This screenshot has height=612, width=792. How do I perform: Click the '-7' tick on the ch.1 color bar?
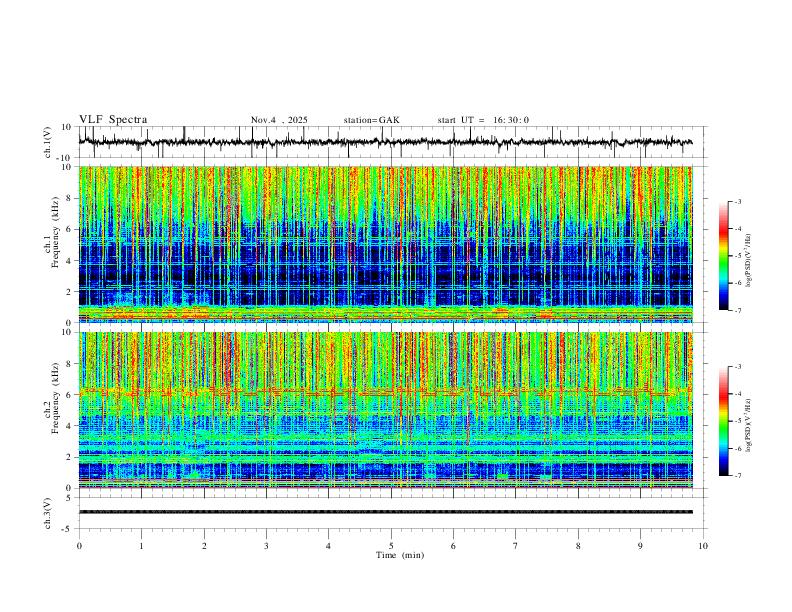737,310
